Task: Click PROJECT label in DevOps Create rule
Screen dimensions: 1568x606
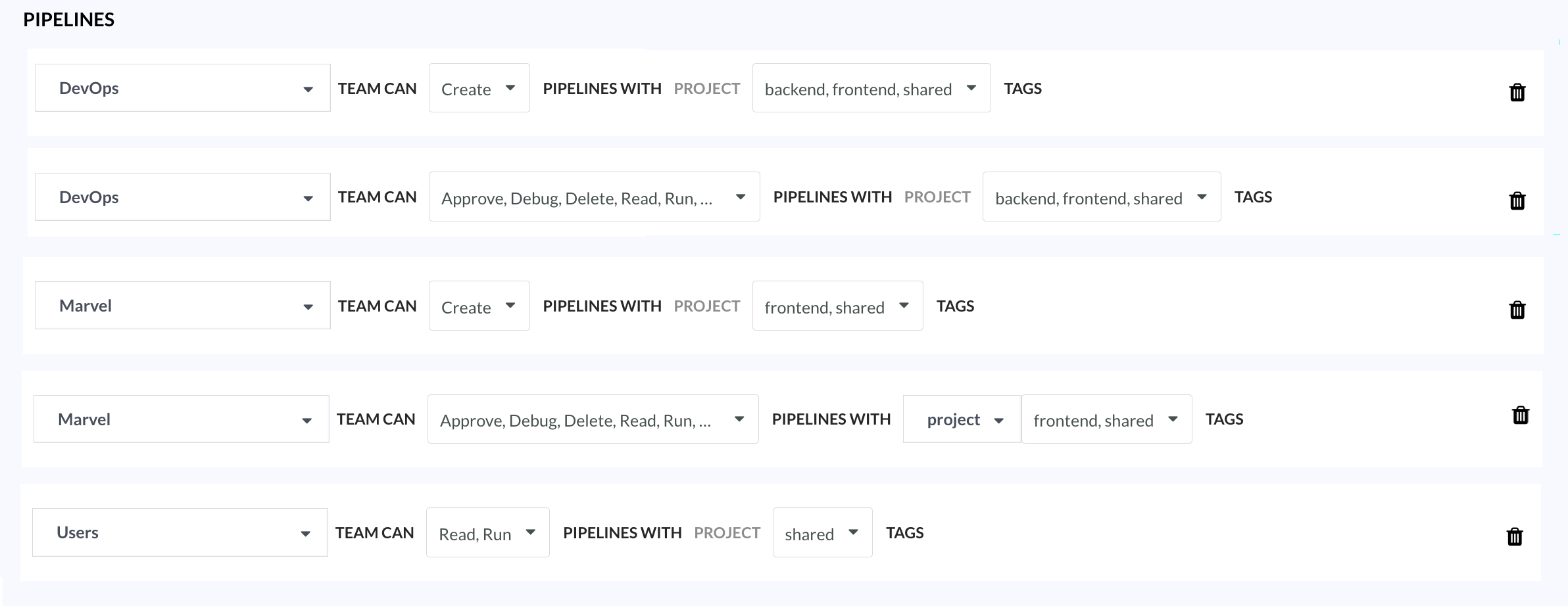Action: click(706, 89)
